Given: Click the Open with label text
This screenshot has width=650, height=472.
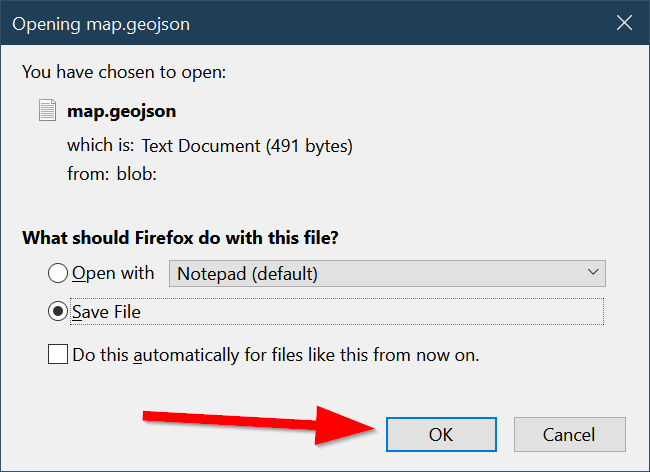Looking at the screenshot, I should pyautogui.click(x=113, y=273).
